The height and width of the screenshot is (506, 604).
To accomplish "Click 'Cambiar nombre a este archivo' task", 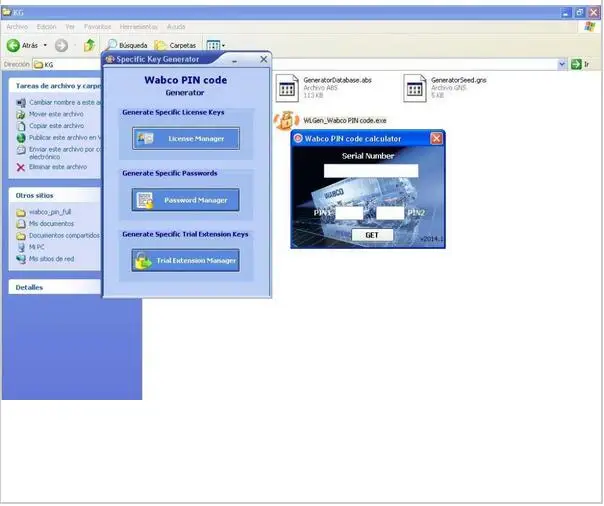I will coord(65,102).
